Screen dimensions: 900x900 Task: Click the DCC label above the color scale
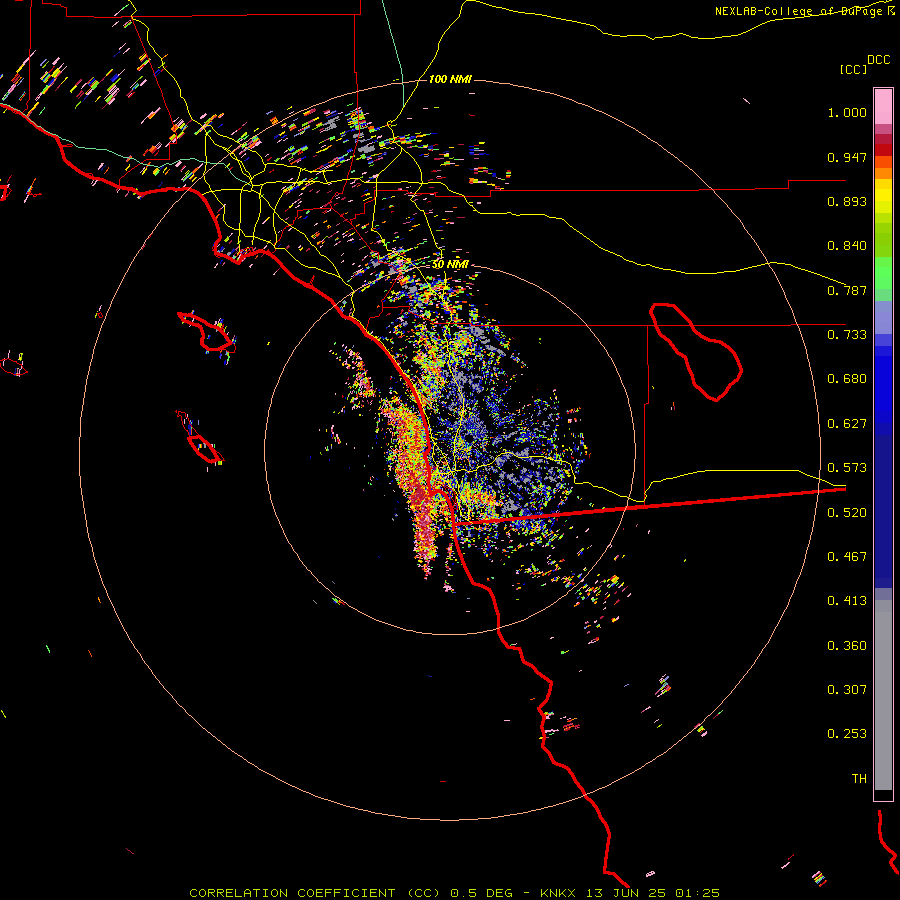point(878,60)
